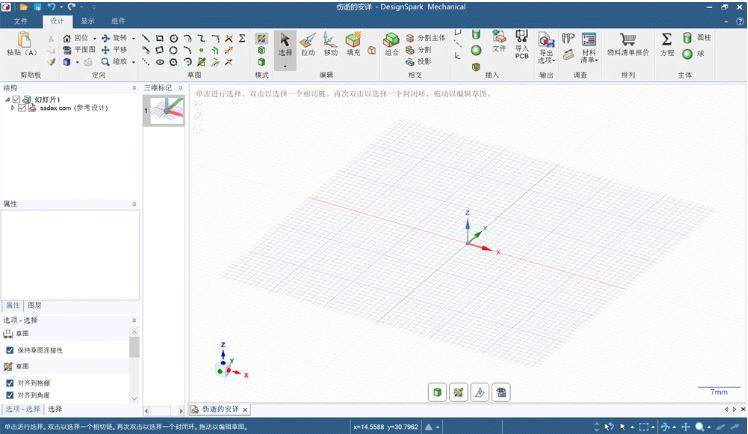The width and height of the screenshot is (748, 434).
Task: Toggle the 保持草图连接性 checkbox
Action: pyautogui.click(x=10, y=350)
